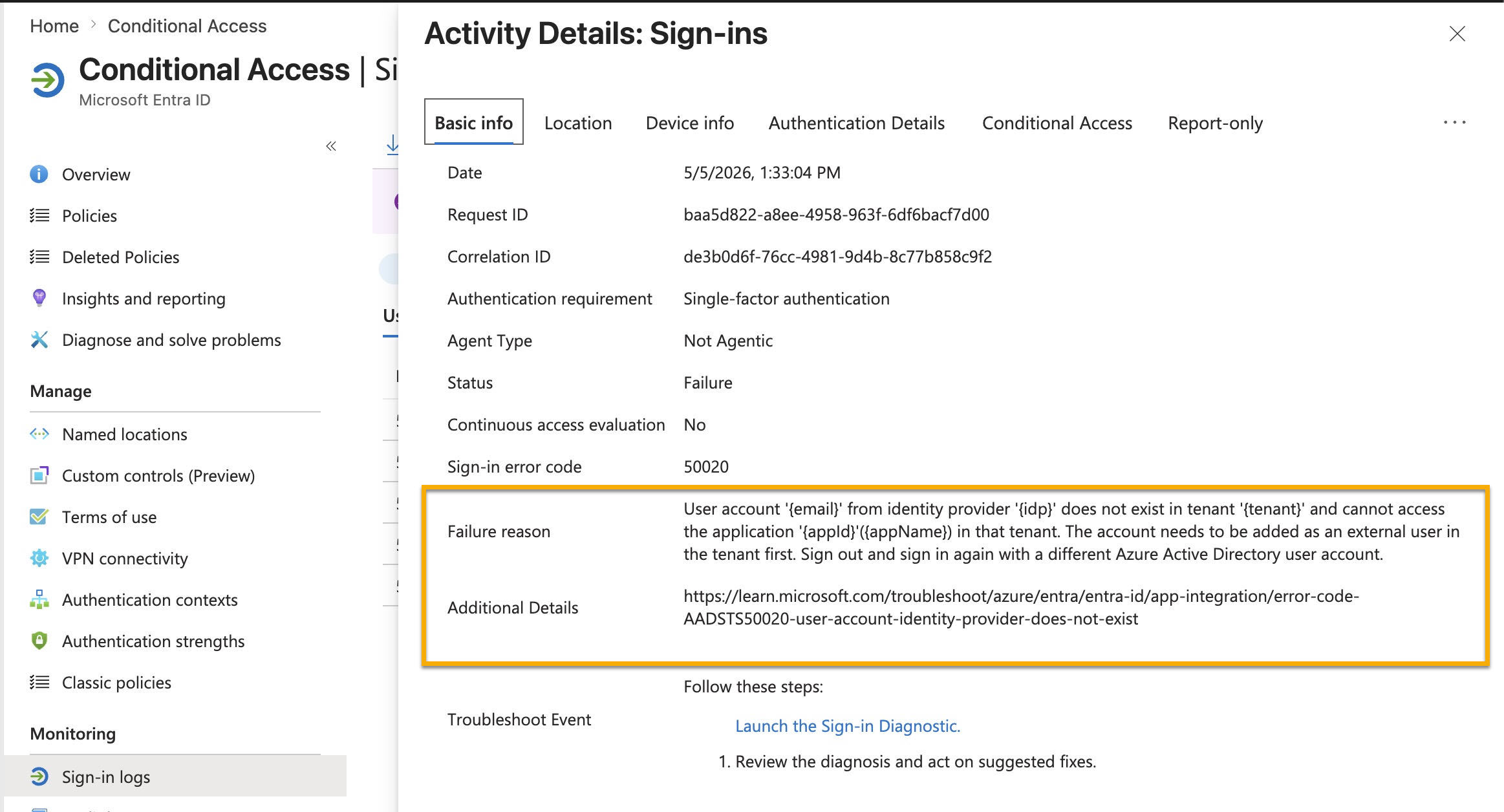The height and width of the screenshot is (812, 1504).
Task: Click the VPN connectivity gear icon
Action: (39, 558)
